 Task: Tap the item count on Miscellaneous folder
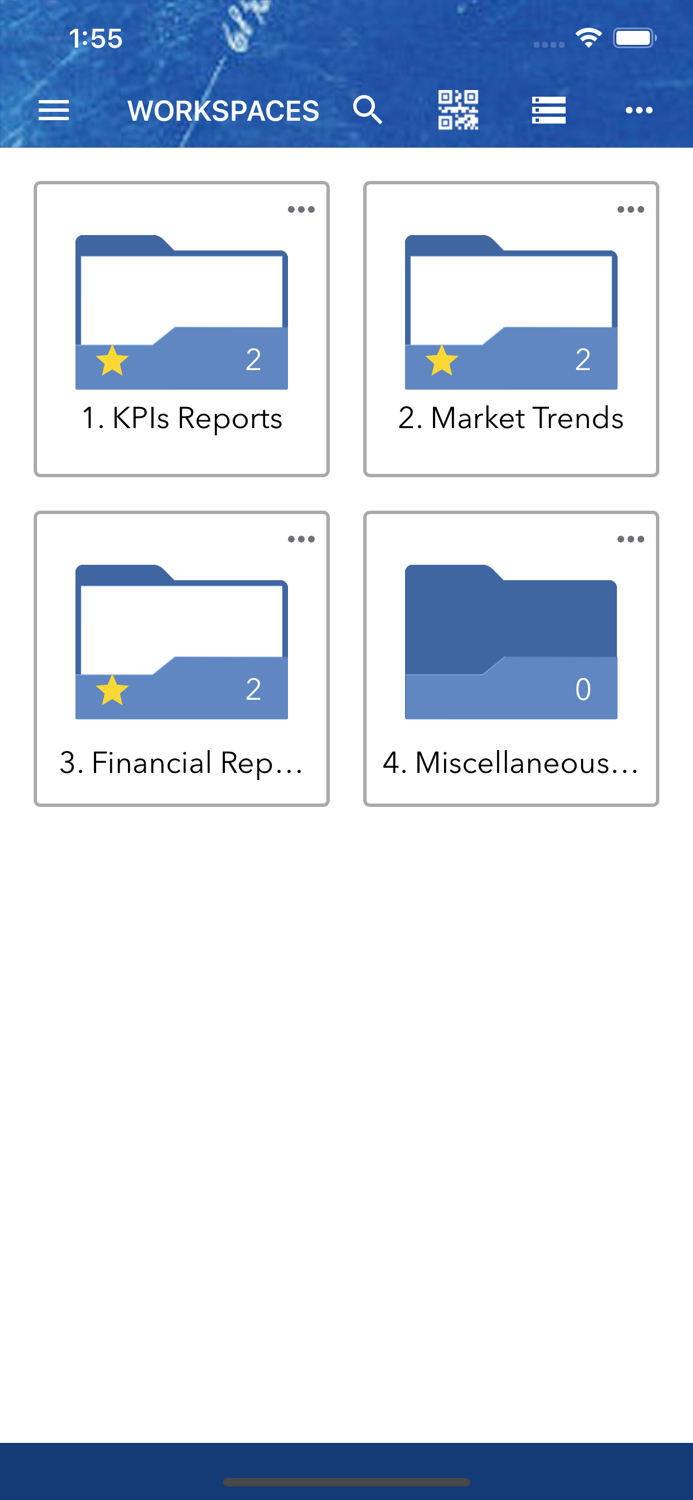click(x=583, y=689)
